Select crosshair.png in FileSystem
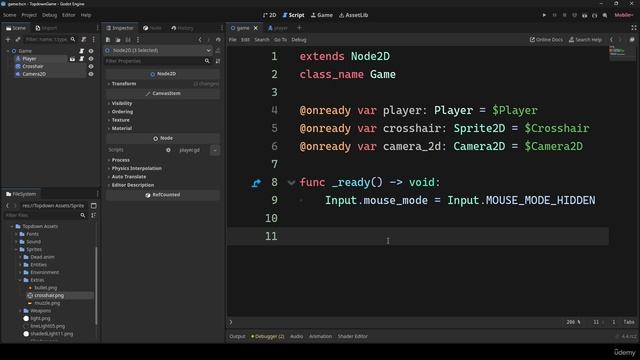 coord(49,295)
